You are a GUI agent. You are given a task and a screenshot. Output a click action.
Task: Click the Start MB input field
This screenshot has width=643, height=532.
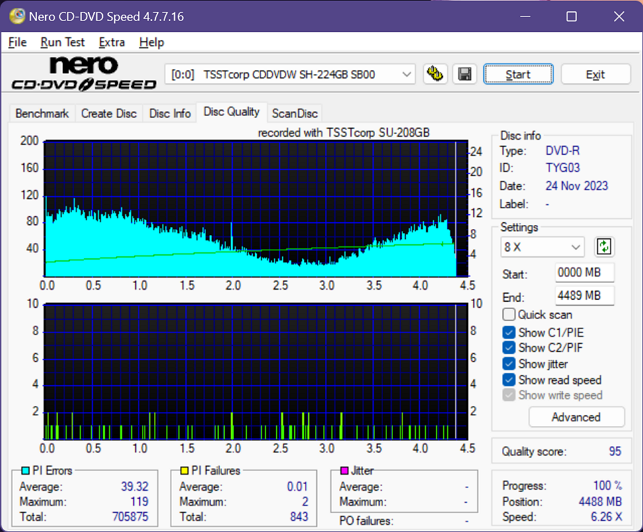(x=585, y=272)
